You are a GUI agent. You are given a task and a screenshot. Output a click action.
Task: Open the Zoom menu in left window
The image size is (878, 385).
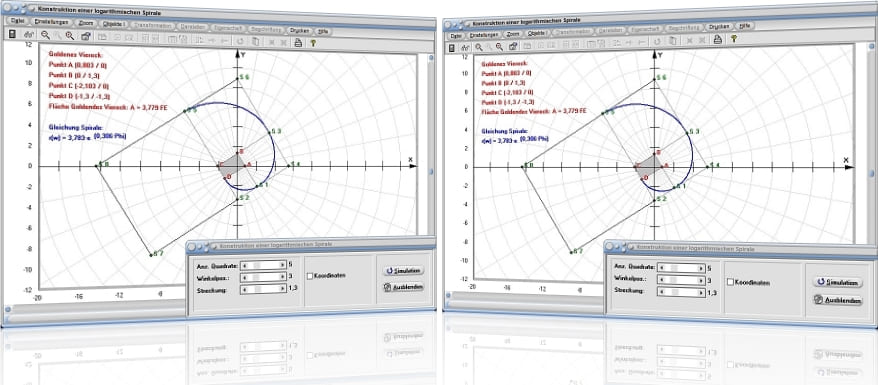point(86,24)
